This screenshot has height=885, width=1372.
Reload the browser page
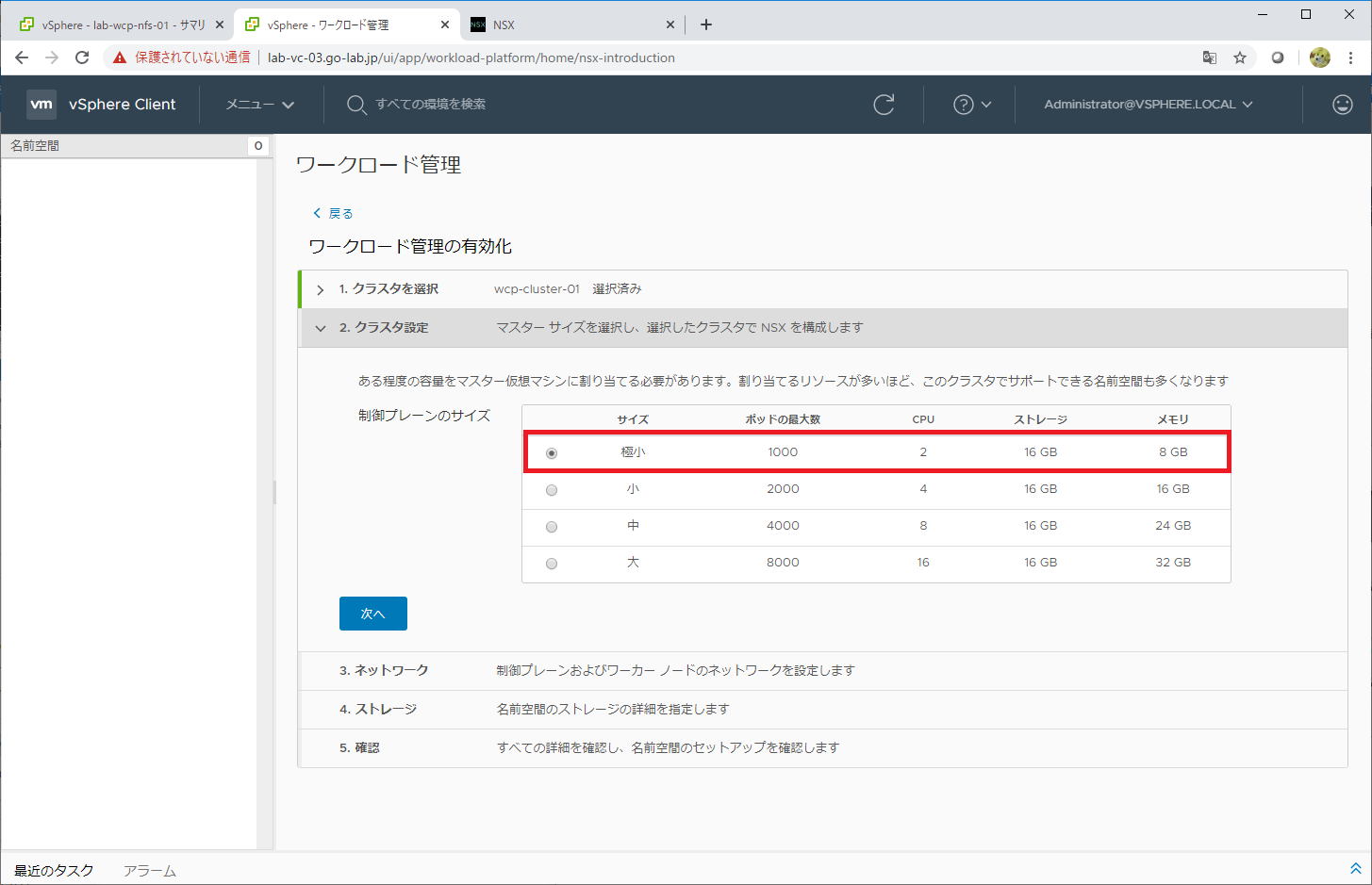coord(82,57)
